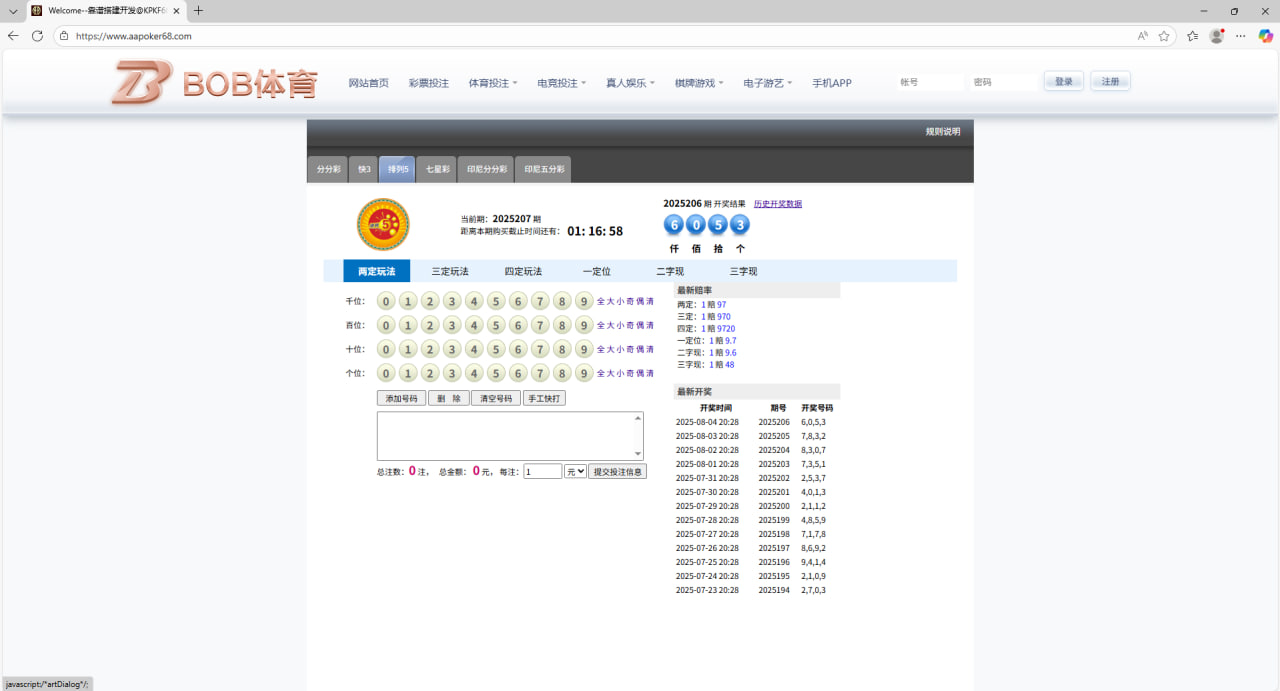Refresh the page with the reload icon

point(37,36)
